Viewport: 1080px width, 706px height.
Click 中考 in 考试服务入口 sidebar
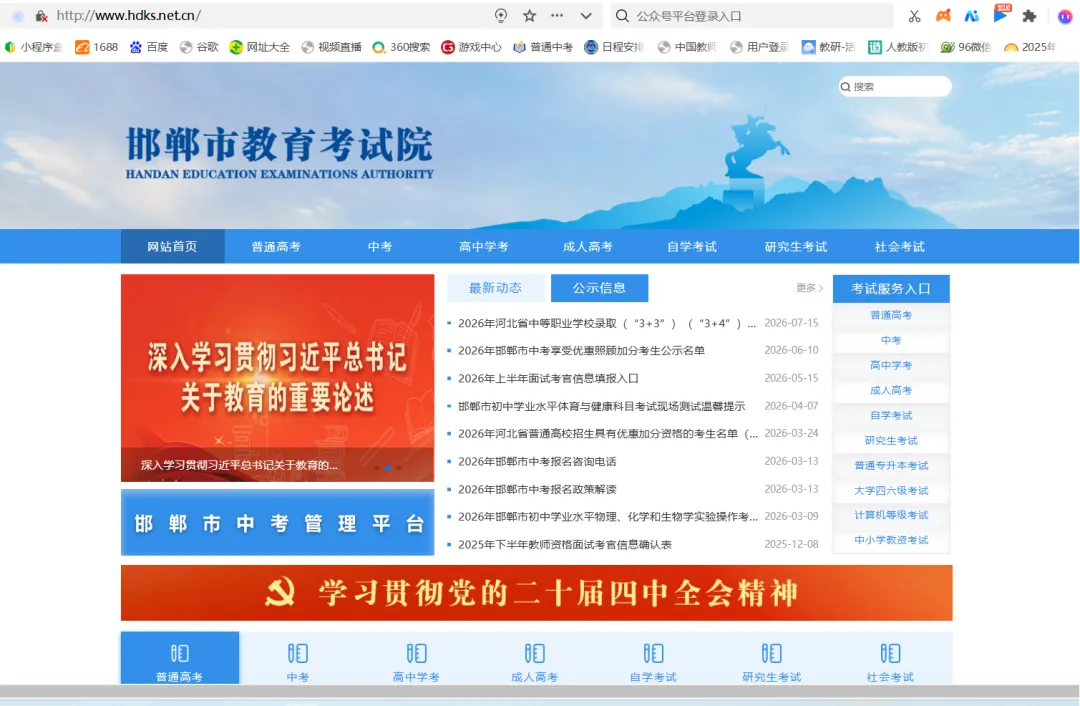tap(891, 340)
